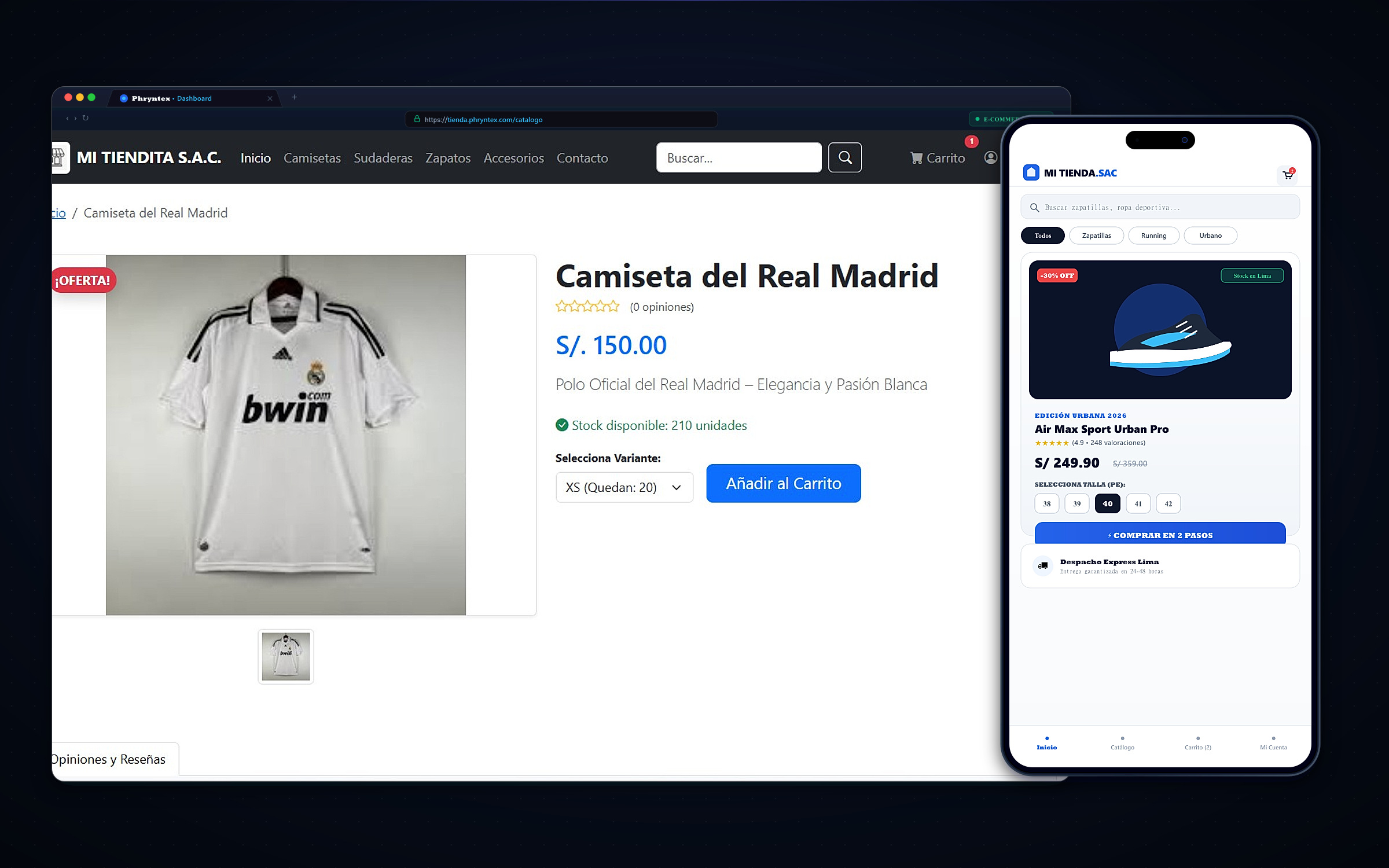Click the jersey thumbnail below main image
This screenshot has width=1389, height=868.
coord(286,656)
